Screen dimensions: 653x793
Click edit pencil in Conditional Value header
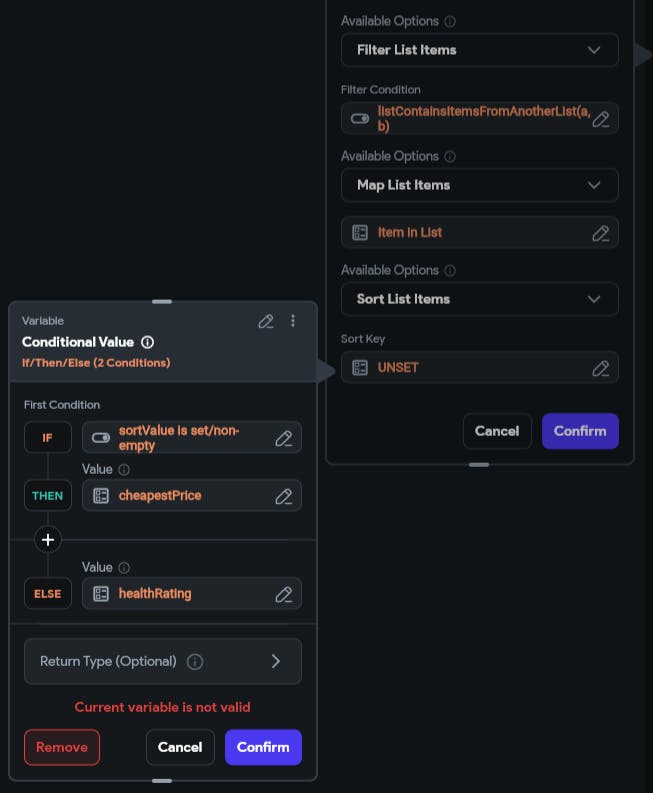tap(266, 321)
